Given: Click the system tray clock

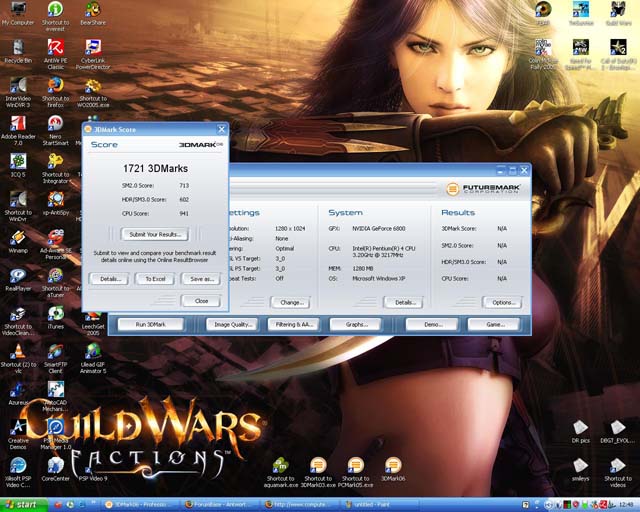Looking at the screenshot, I should [628, 505].
